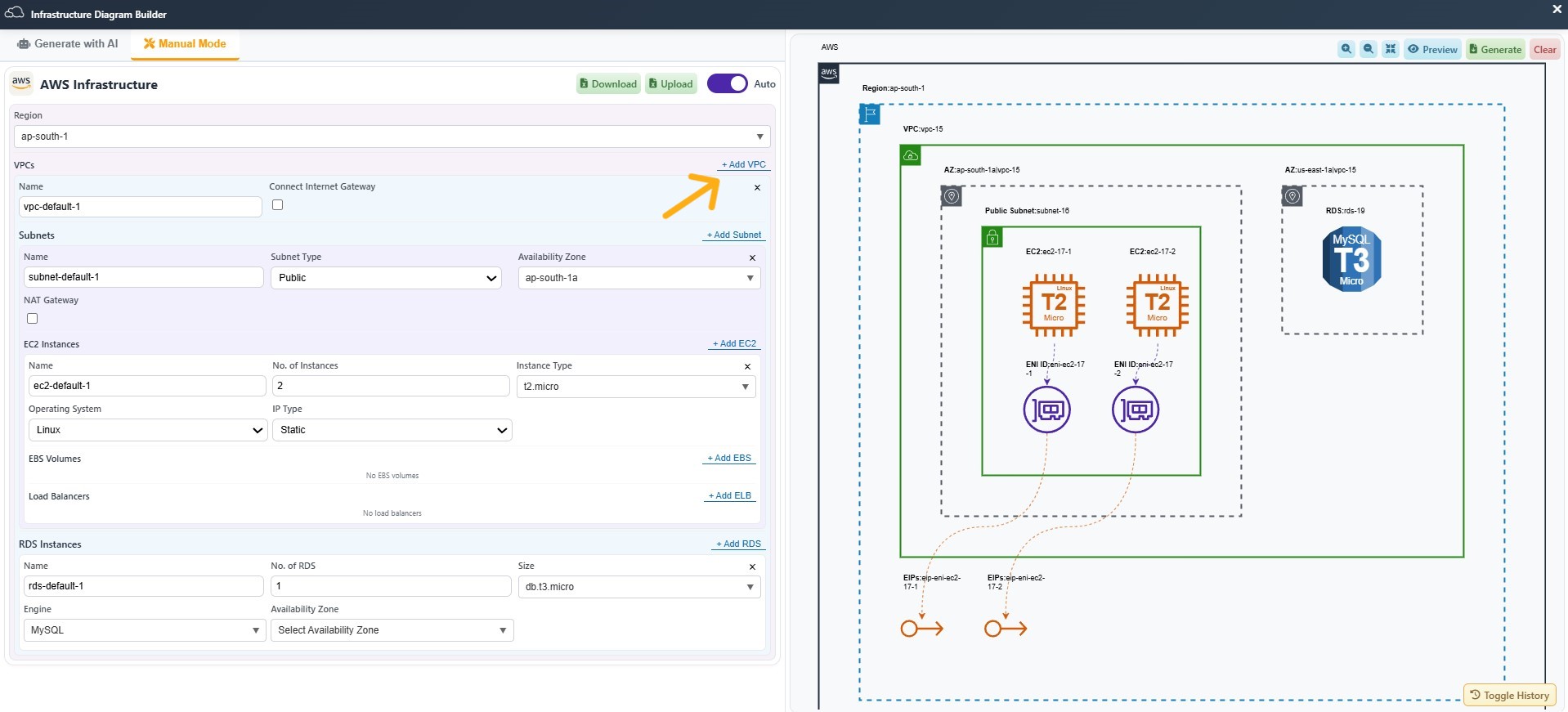
Task: Click the RDS Name field rds-default-1
Action: (144, 586)
